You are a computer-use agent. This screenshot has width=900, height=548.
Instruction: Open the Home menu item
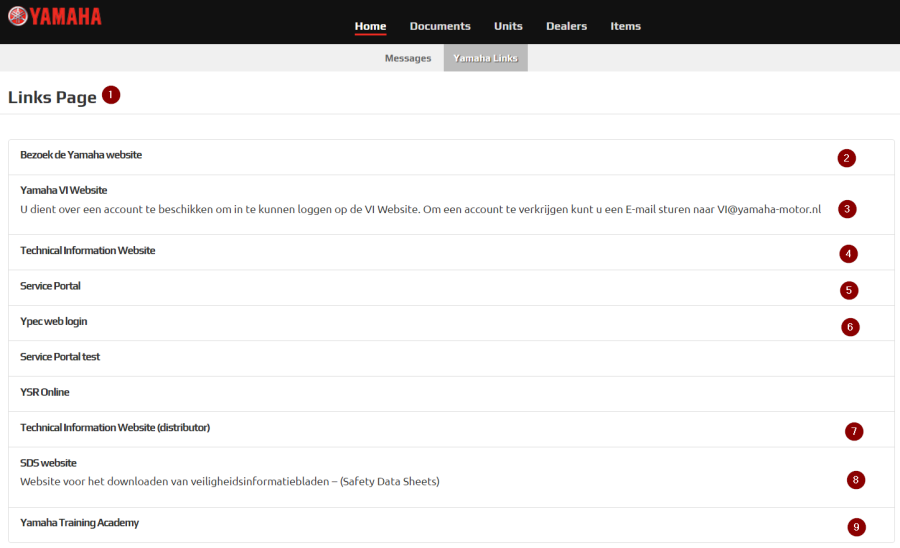click(x=370, y=26)
